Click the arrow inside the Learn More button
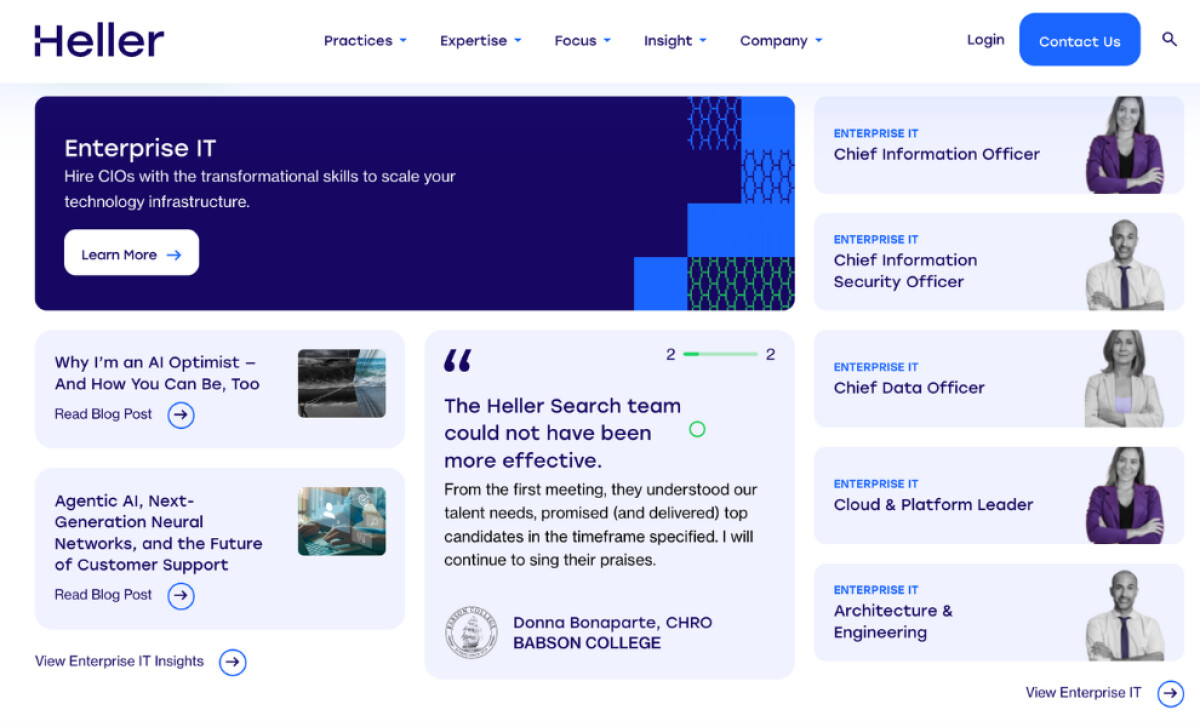Viewport: 1200px width, 727px height. click(x=176, y=253)
